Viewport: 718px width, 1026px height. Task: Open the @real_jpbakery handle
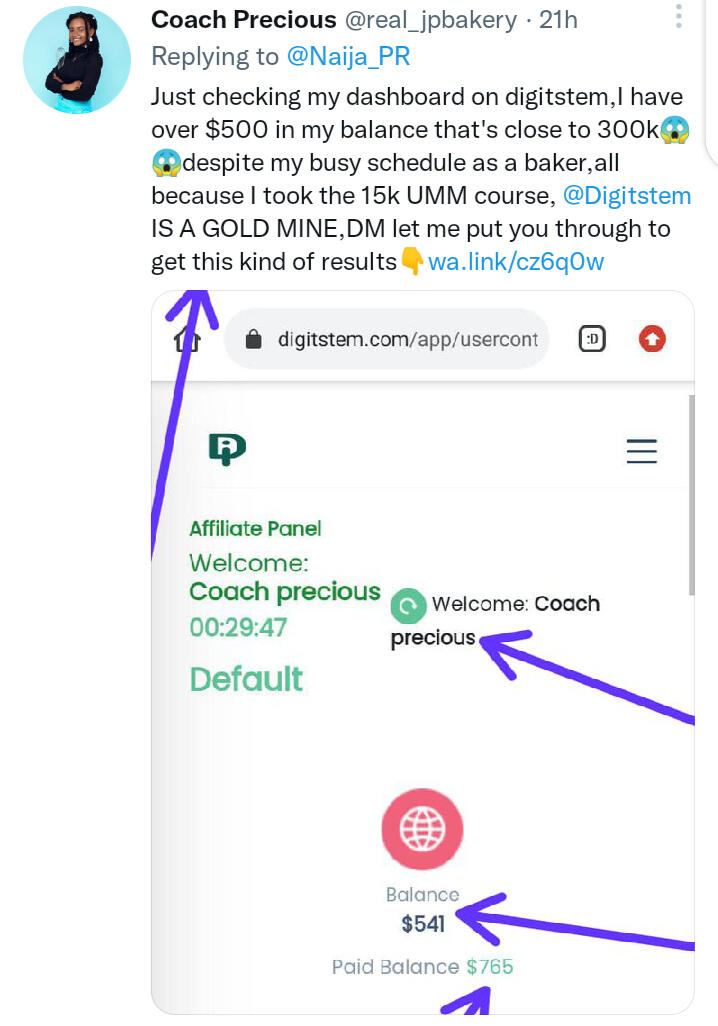pos(431,19)
